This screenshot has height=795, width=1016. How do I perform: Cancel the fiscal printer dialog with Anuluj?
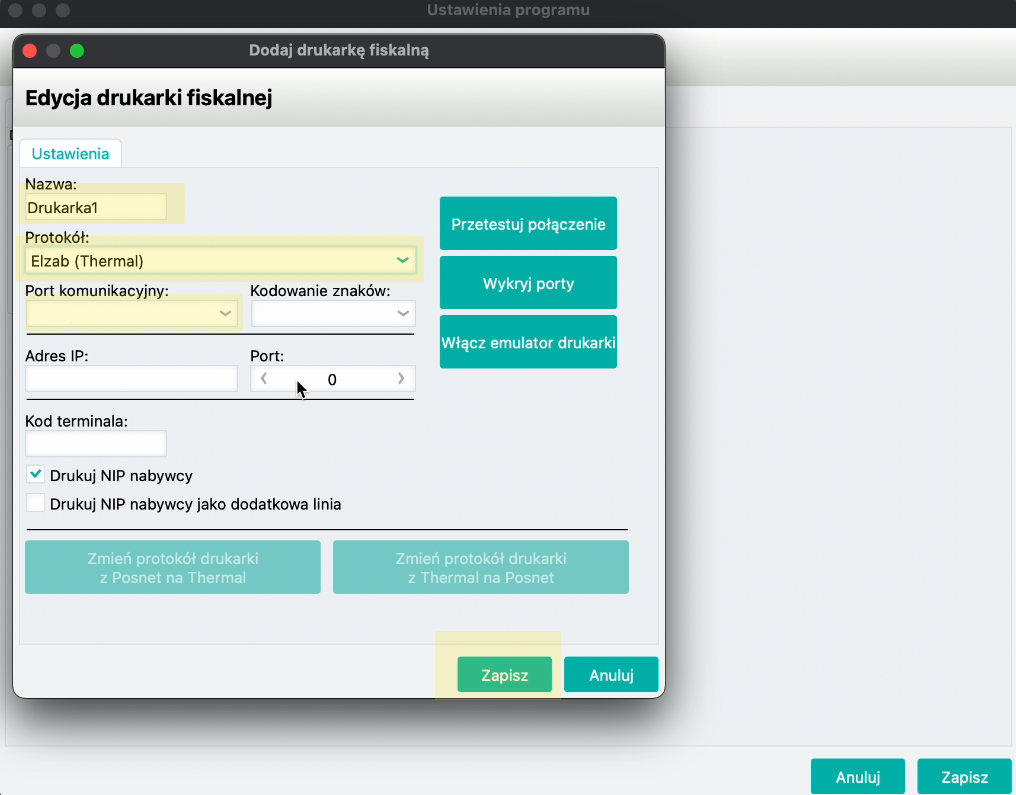(x=611, y=675)
